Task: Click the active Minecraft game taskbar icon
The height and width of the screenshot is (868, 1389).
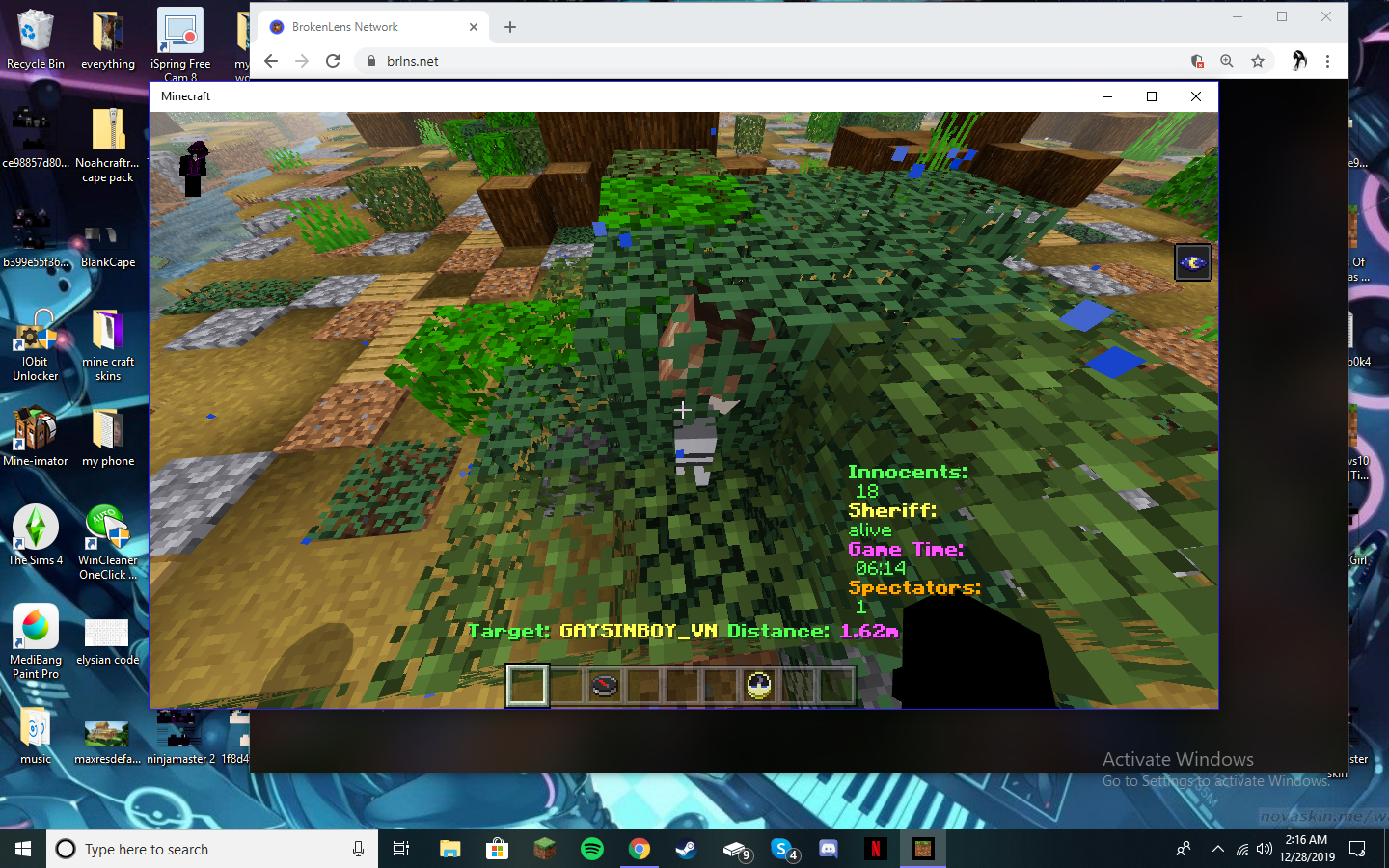Action: pyautogui.click(x=923, y=849)
